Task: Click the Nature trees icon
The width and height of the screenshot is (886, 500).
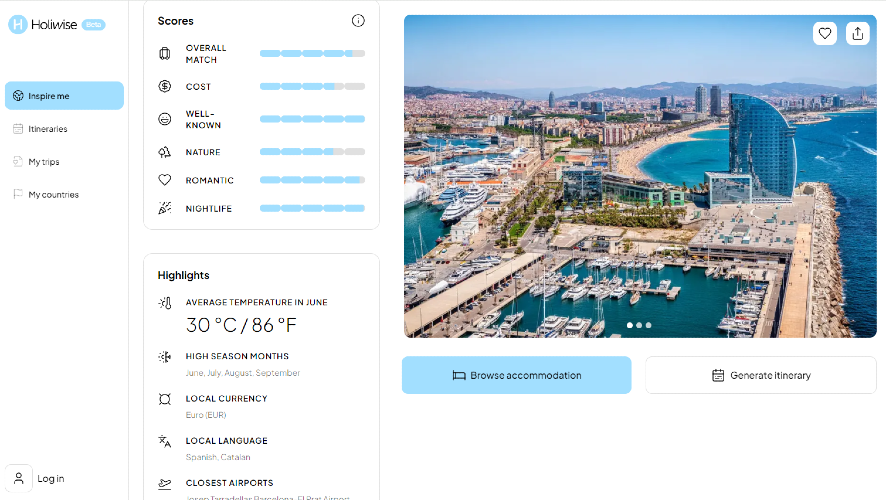Action: (164, 152)
